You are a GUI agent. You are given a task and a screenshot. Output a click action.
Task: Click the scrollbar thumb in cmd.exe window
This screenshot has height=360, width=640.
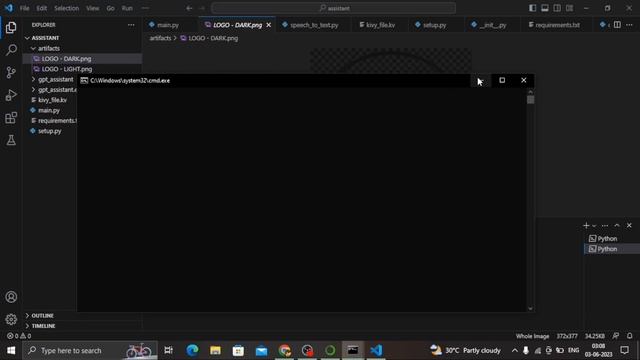tap(530, 100)
